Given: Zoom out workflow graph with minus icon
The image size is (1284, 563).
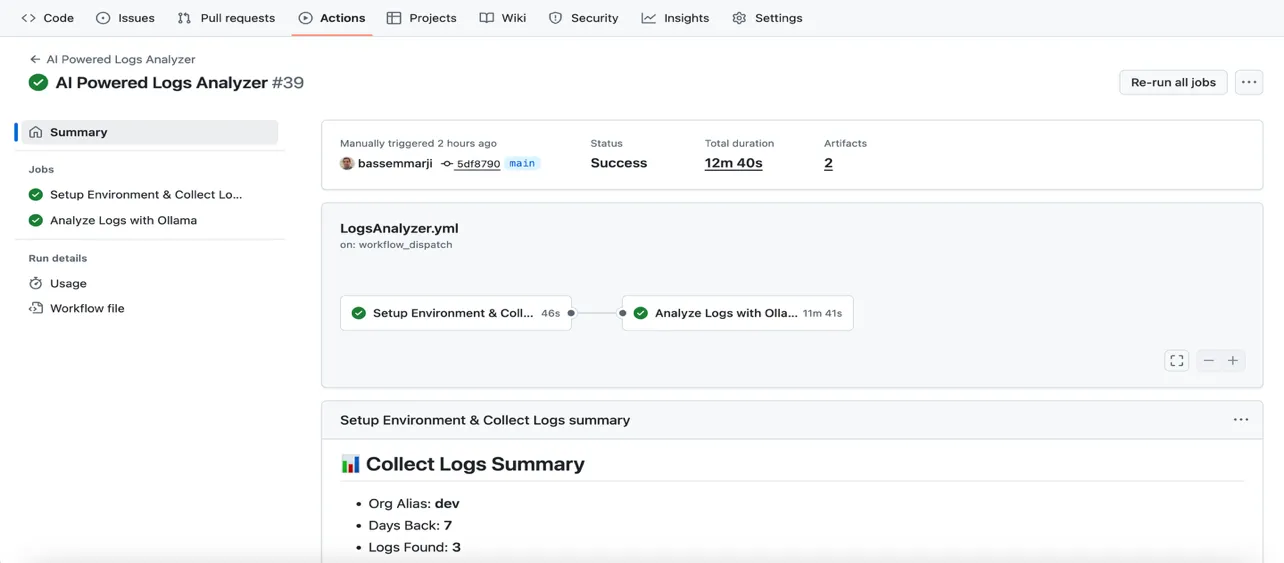Looking at the screenshot, I should point(1209,361).
